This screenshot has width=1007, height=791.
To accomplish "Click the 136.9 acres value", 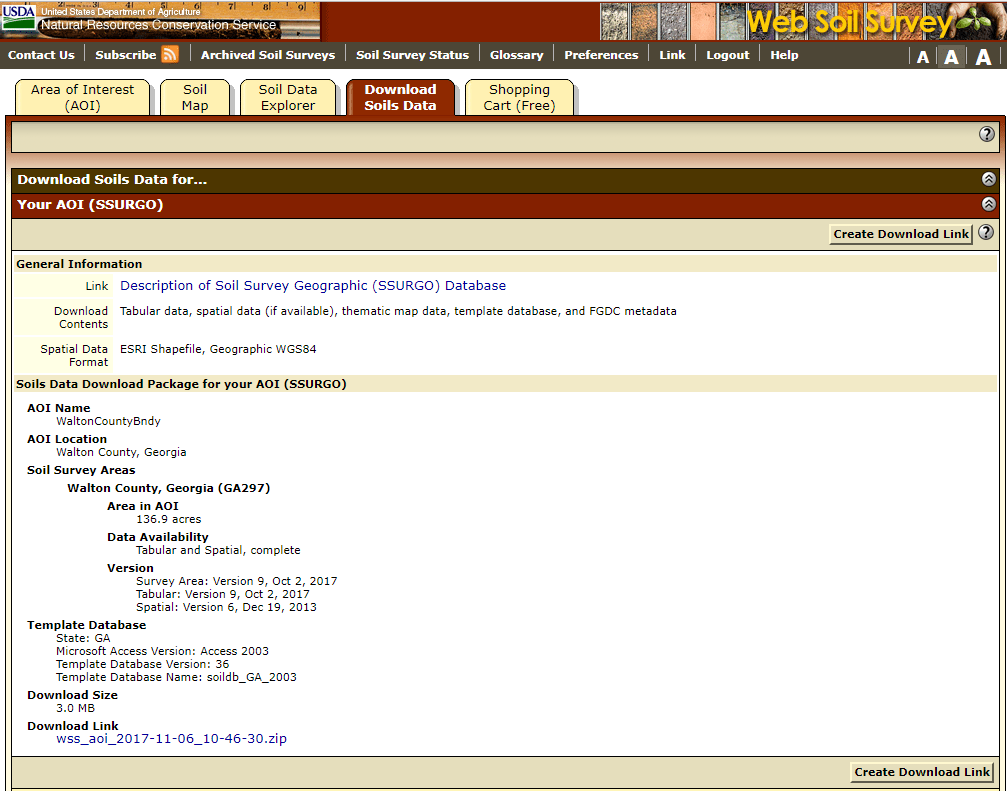I will click(x=168, y=519).
